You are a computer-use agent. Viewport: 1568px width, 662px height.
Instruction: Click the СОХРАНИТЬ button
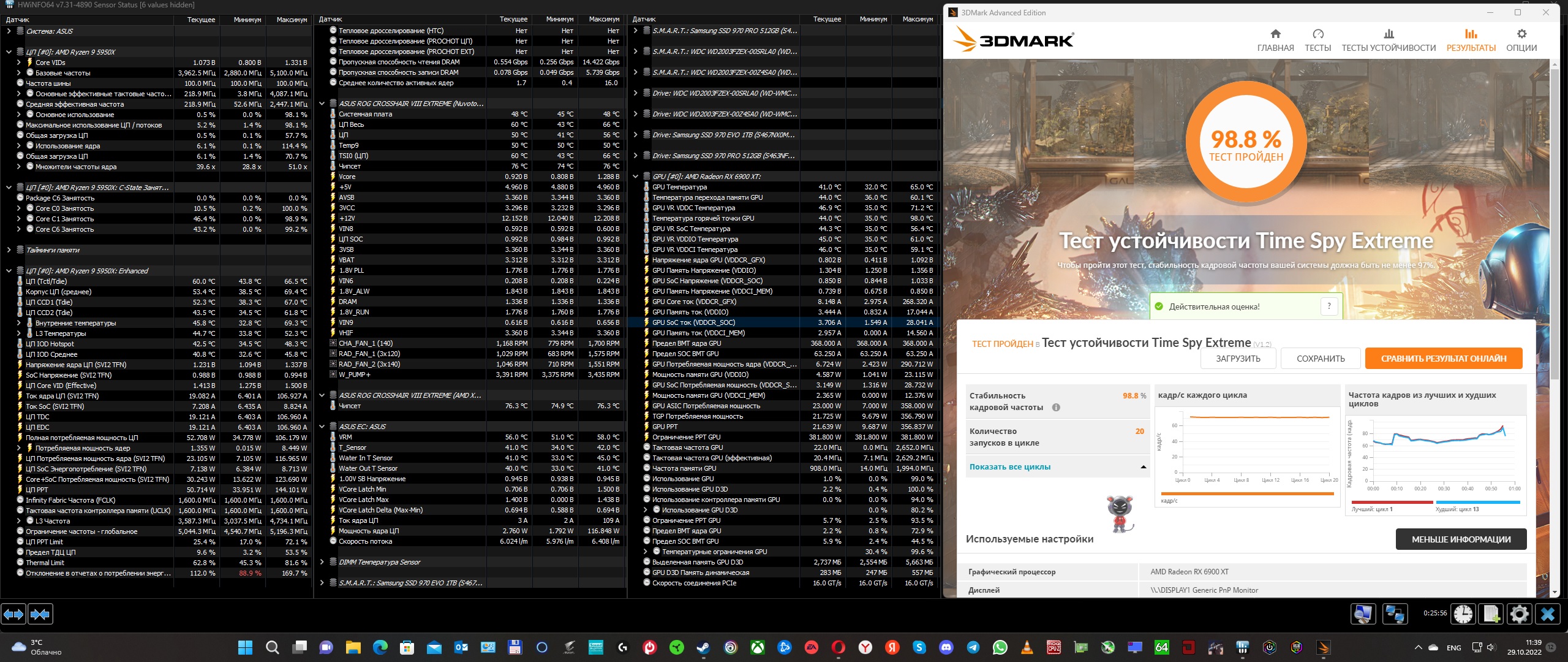point(1321,359)
